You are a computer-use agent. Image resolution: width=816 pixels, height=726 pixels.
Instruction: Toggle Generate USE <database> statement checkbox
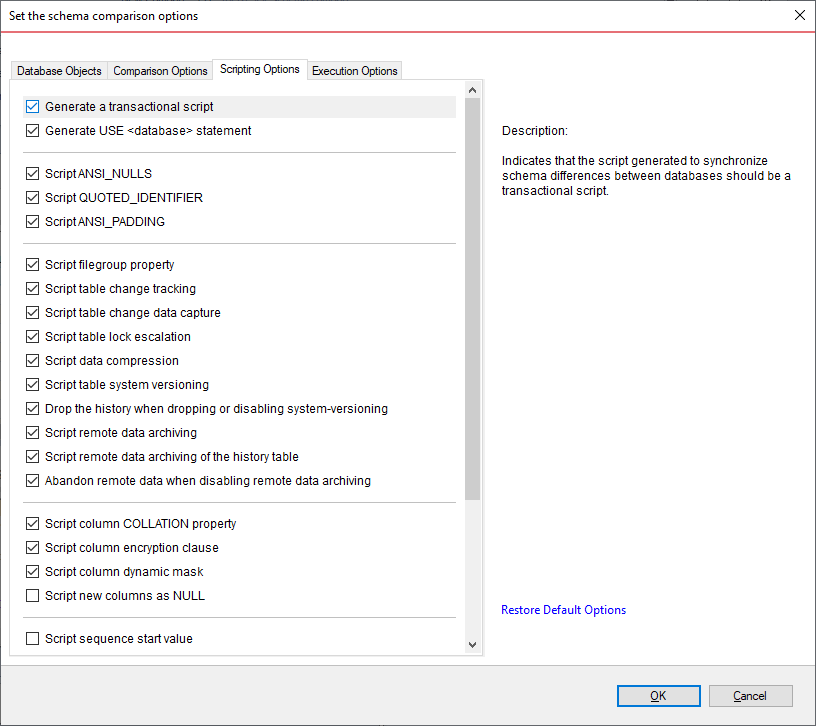click(x=33, y=131)
